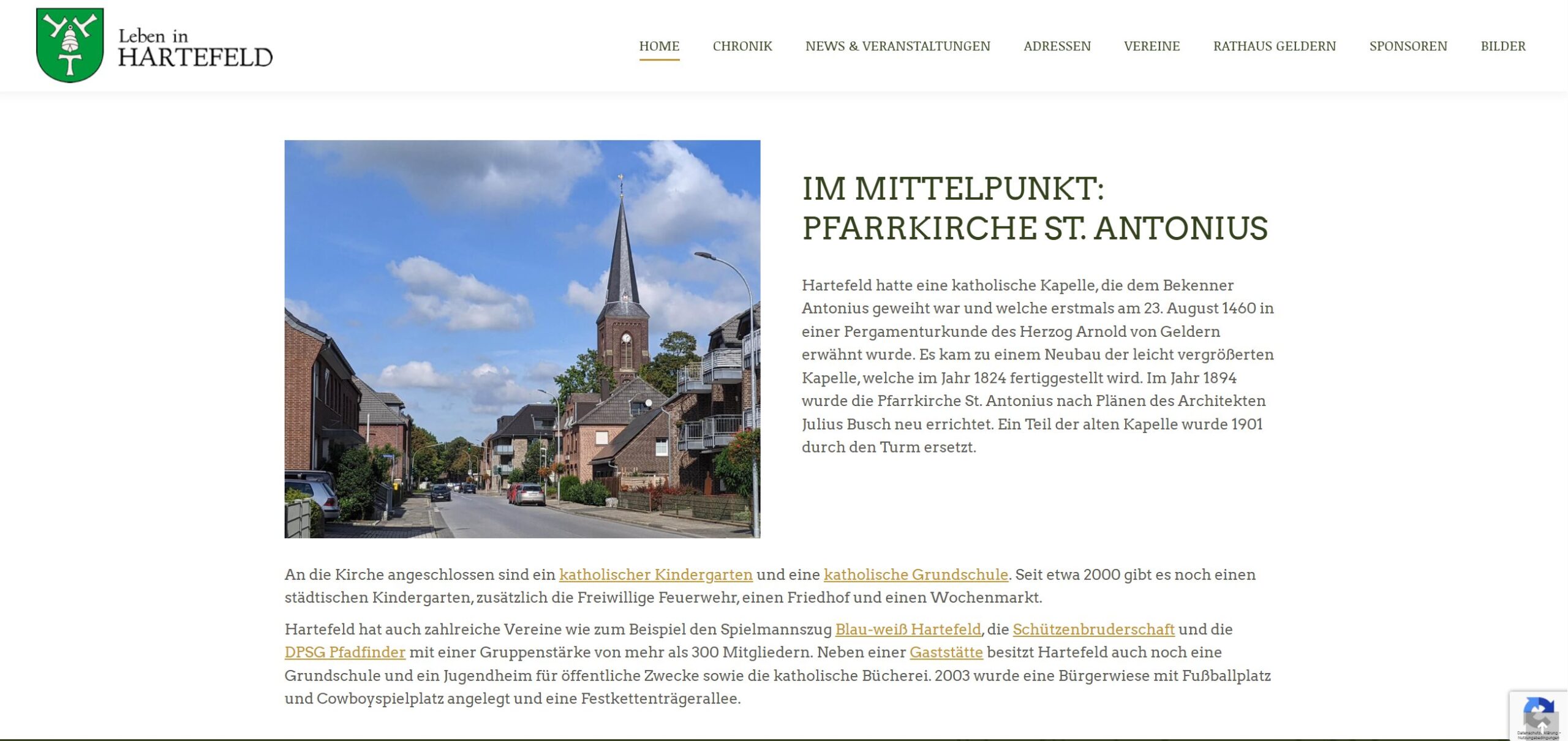The width and height of the screenshot is (1568, 741).
Task: Open the Adressen page
Action: (x=1057, y=46)
